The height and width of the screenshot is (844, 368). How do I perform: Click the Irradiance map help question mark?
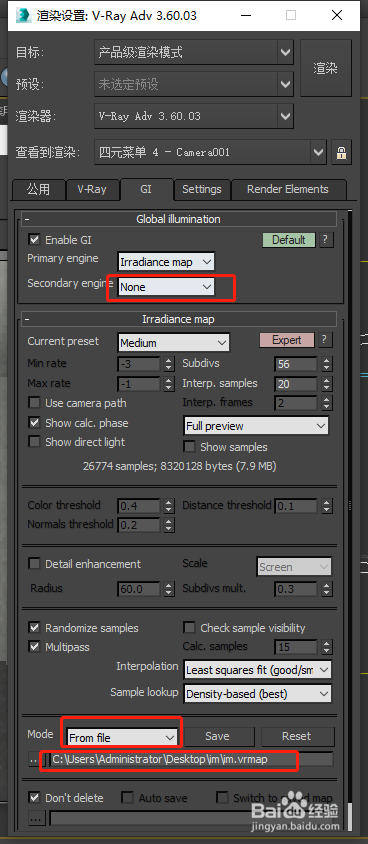point(325,340)
